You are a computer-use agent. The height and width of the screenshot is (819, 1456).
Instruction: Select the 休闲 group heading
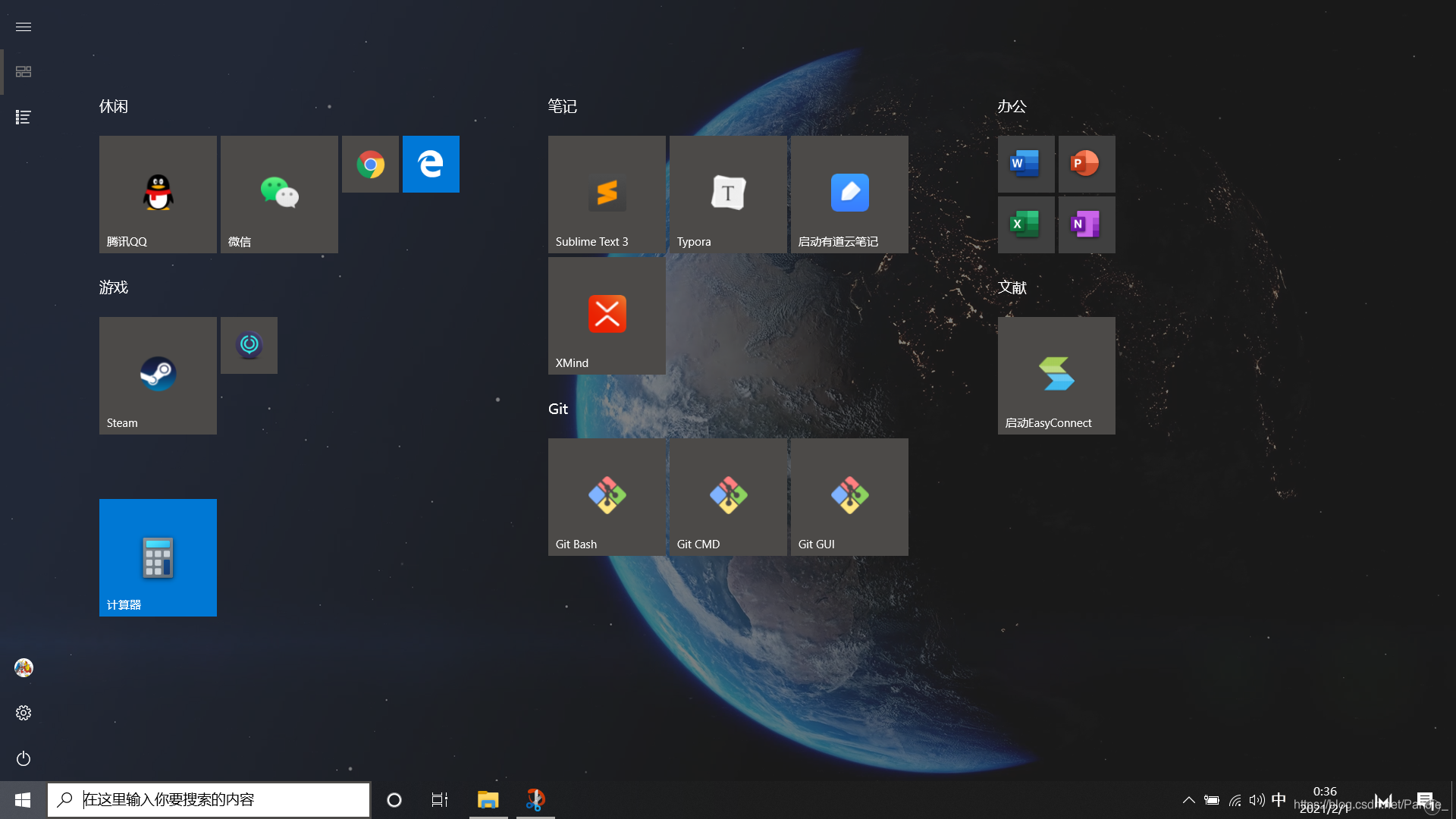point(114,106)
